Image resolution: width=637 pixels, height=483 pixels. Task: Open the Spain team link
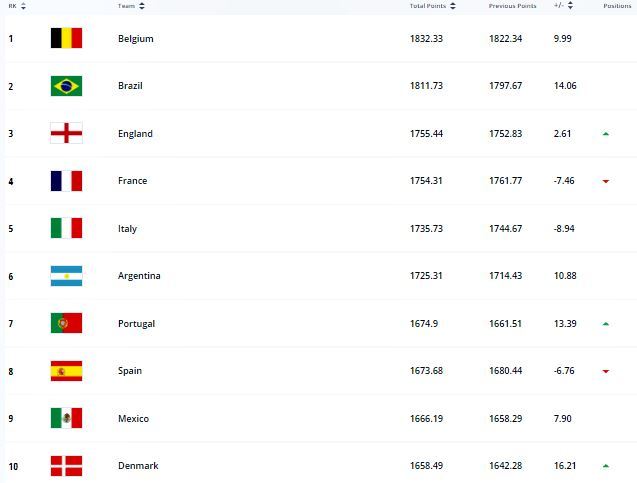point(130,371)
